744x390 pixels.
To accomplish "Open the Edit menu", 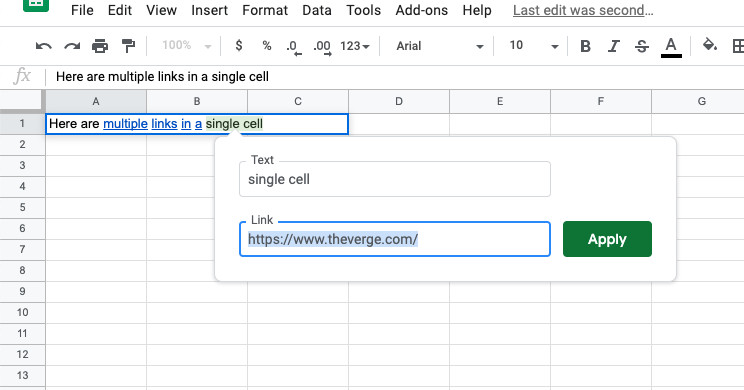I will click(x=120, y=10).
